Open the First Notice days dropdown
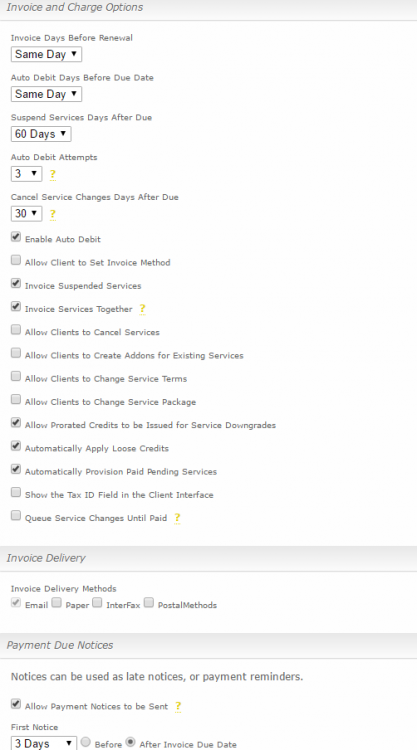This screenshot has width=417, height=750. point(44,743)
